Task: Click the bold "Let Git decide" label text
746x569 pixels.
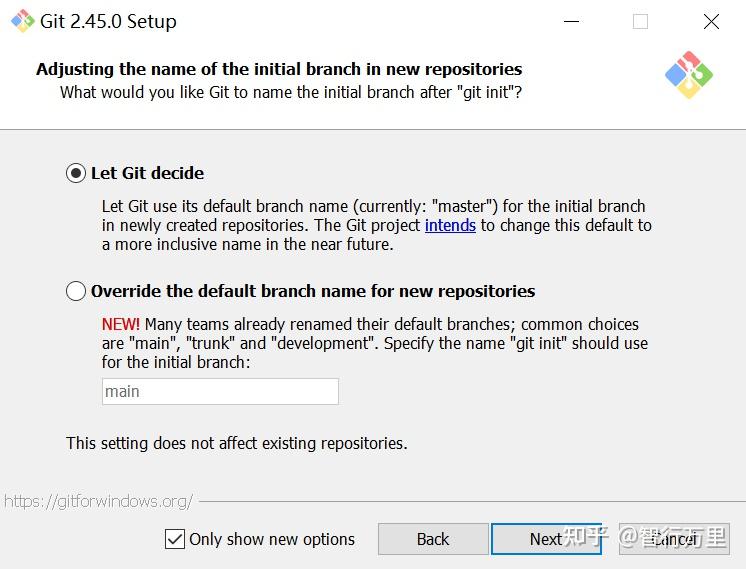Action: [x=147, y=173]
